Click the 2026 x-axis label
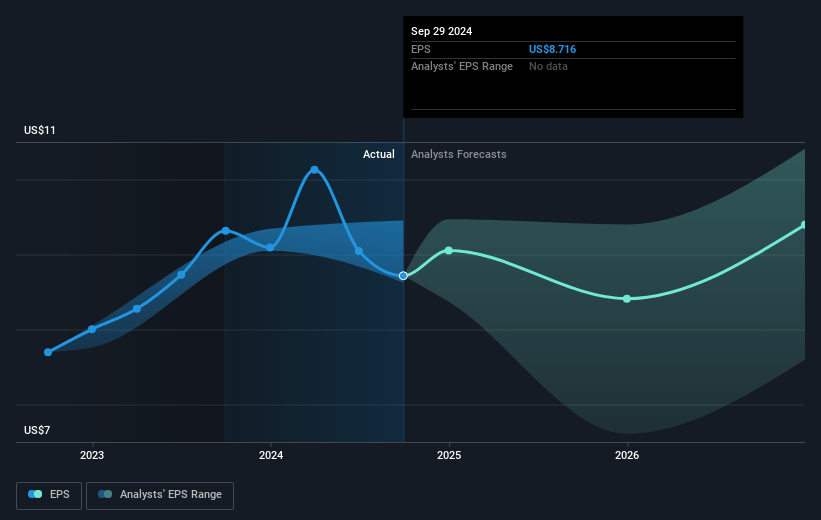The width and height of the screenshot is (821, 520). 627,456
